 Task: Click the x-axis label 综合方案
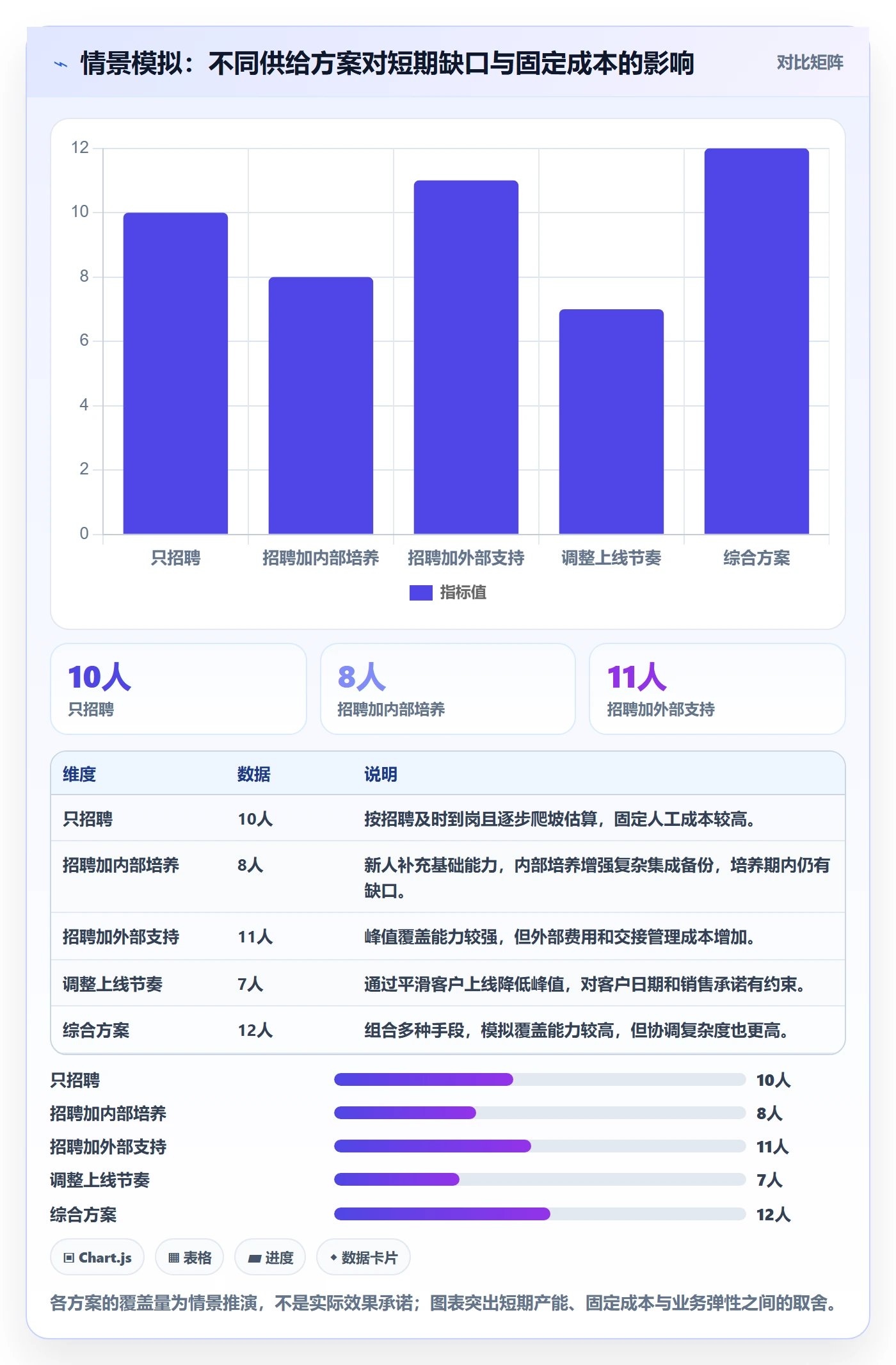(x=756, y=558)
